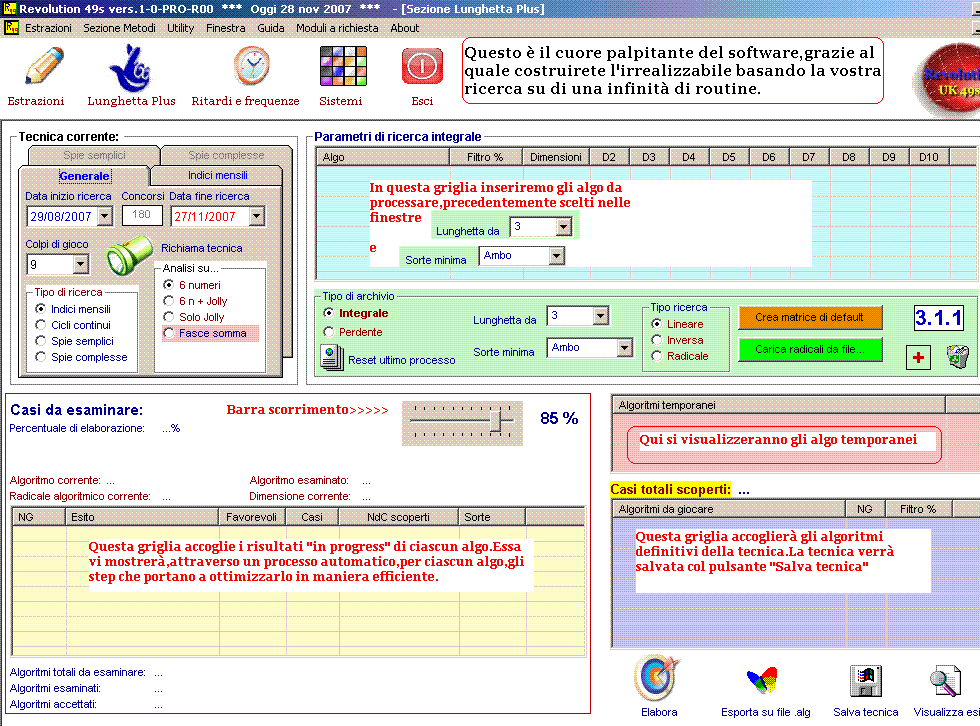The height and width of the screenshot is (726, 980).
Task: Select Lineare search type radio
Action: (656, 324)
